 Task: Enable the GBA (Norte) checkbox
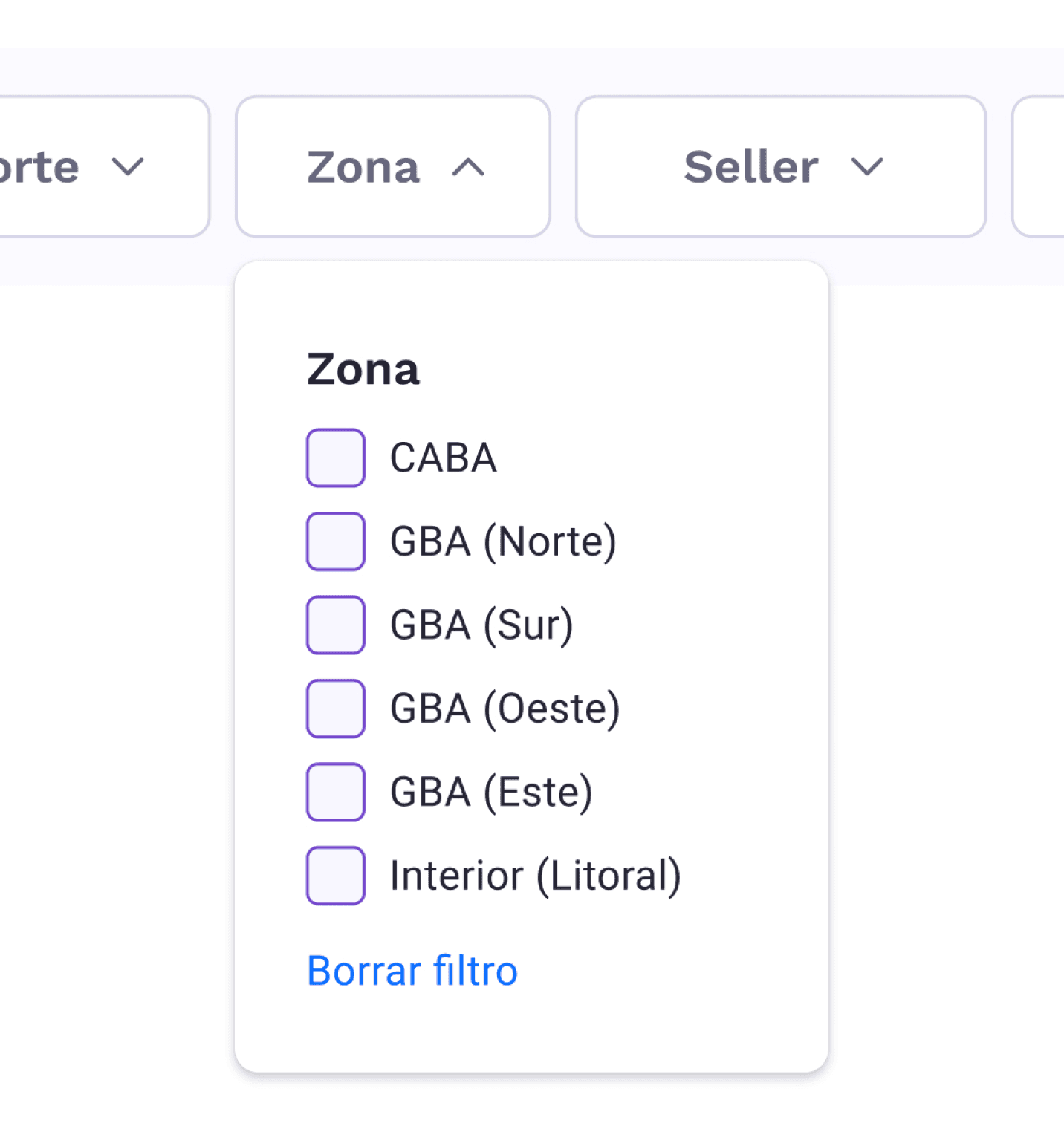click(335, 541)
